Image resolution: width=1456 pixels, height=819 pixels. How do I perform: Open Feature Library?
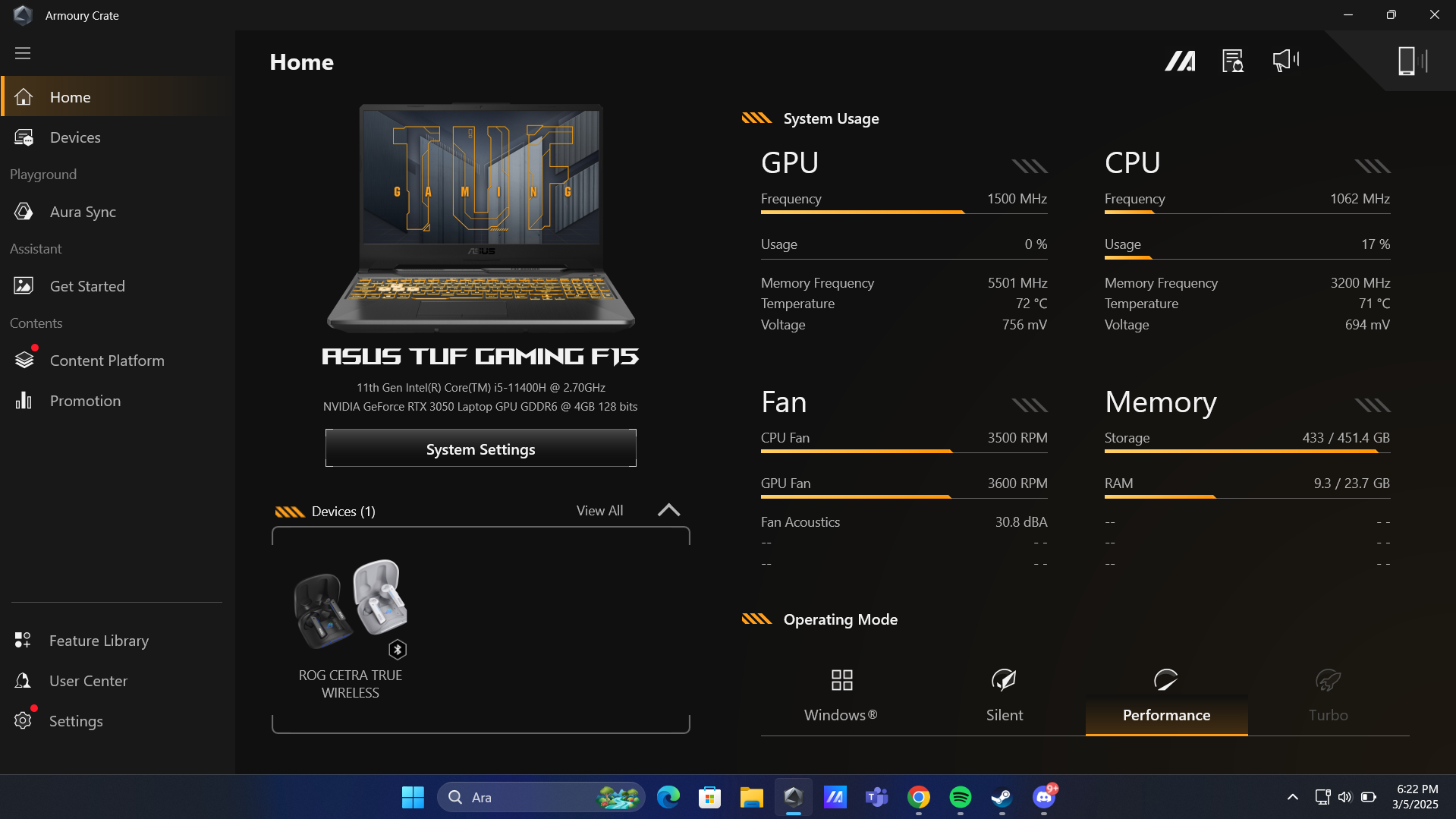point(118,641)
